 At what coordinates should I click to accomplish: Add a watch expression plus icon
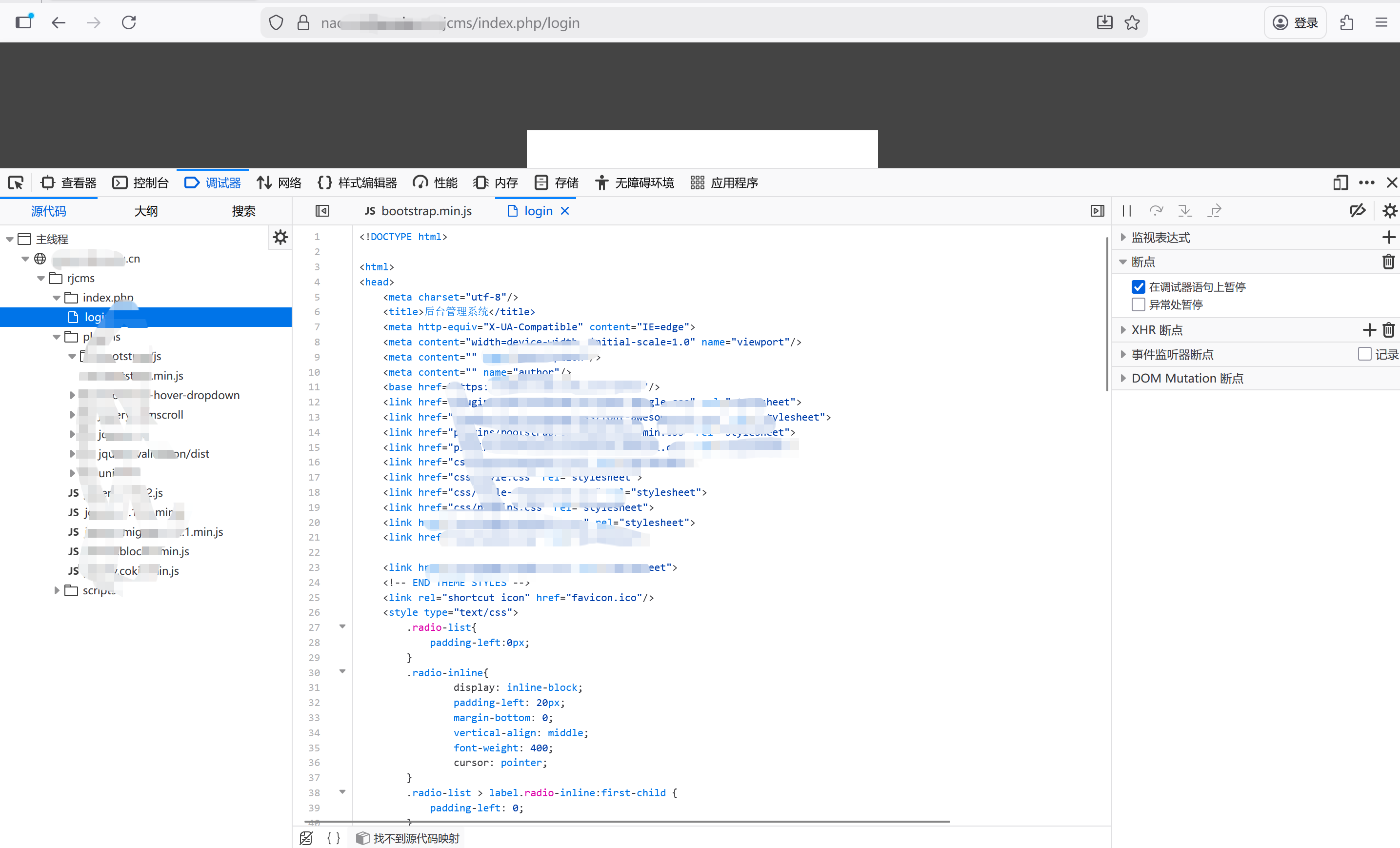[1388, 237]
